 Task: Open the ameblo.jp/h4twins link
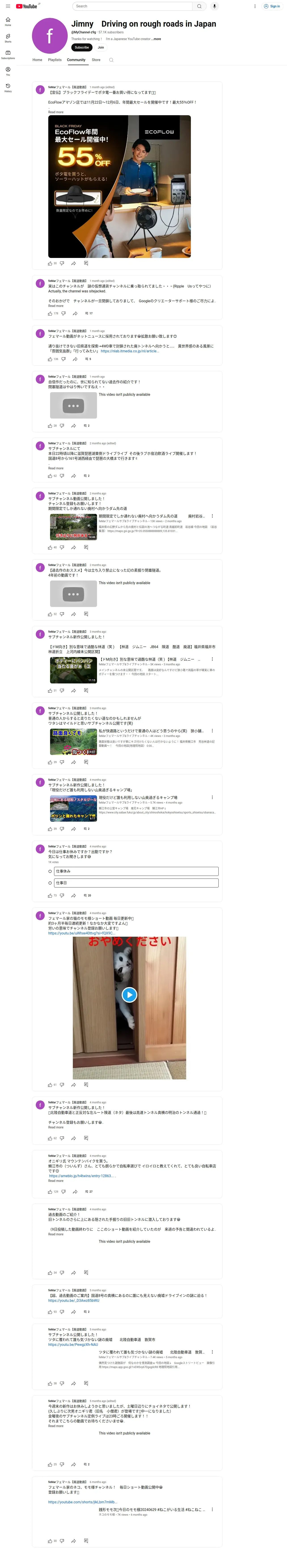(x=82, y=1176)
